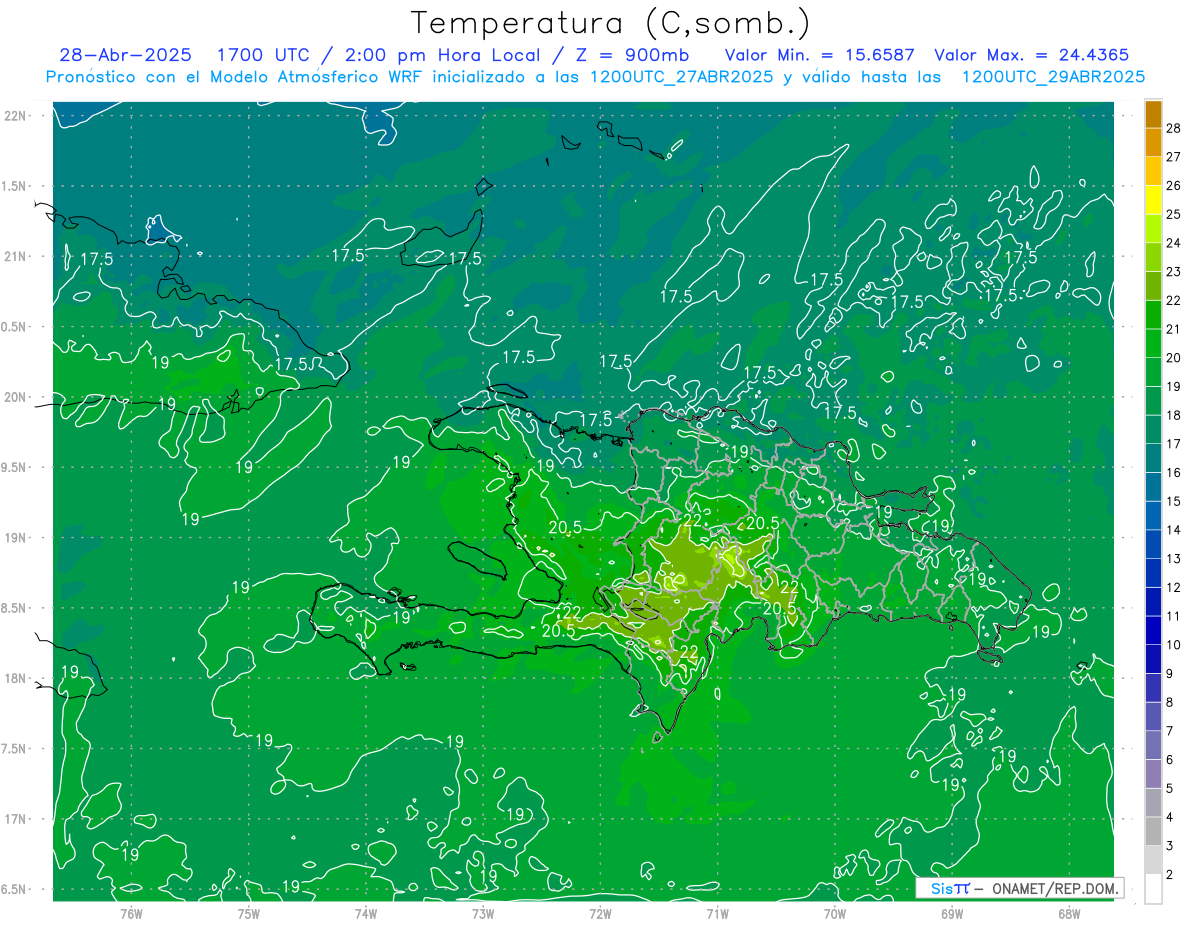Select legend swatch between 9 and 10
This screenshot has height=927, width=1200.
coord(1153,659)
